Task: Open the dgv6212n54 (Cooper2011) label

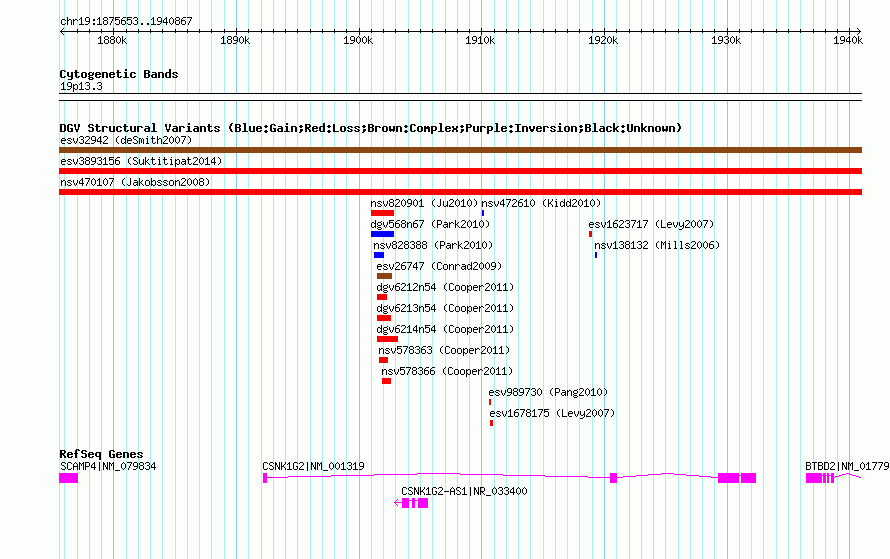Action: pyautogui.click(x=445, y=287)
